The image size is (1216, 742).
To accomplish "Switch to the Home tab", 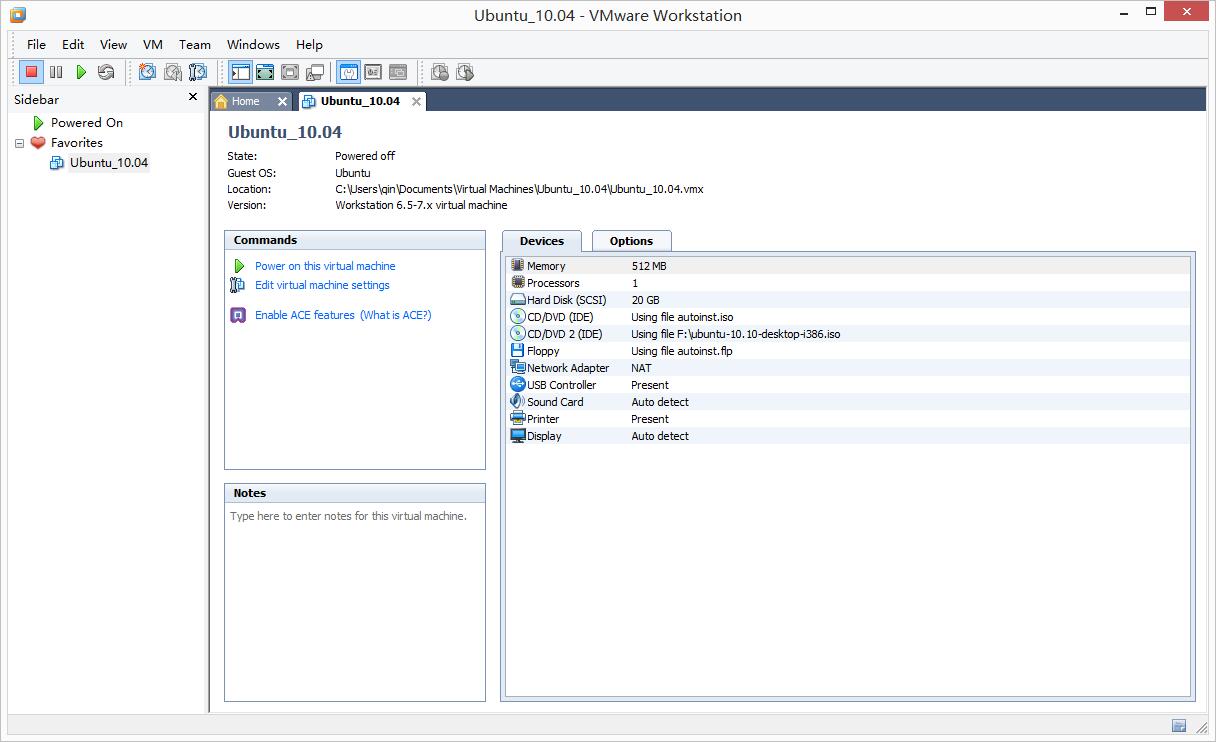I will click(245, 101).
